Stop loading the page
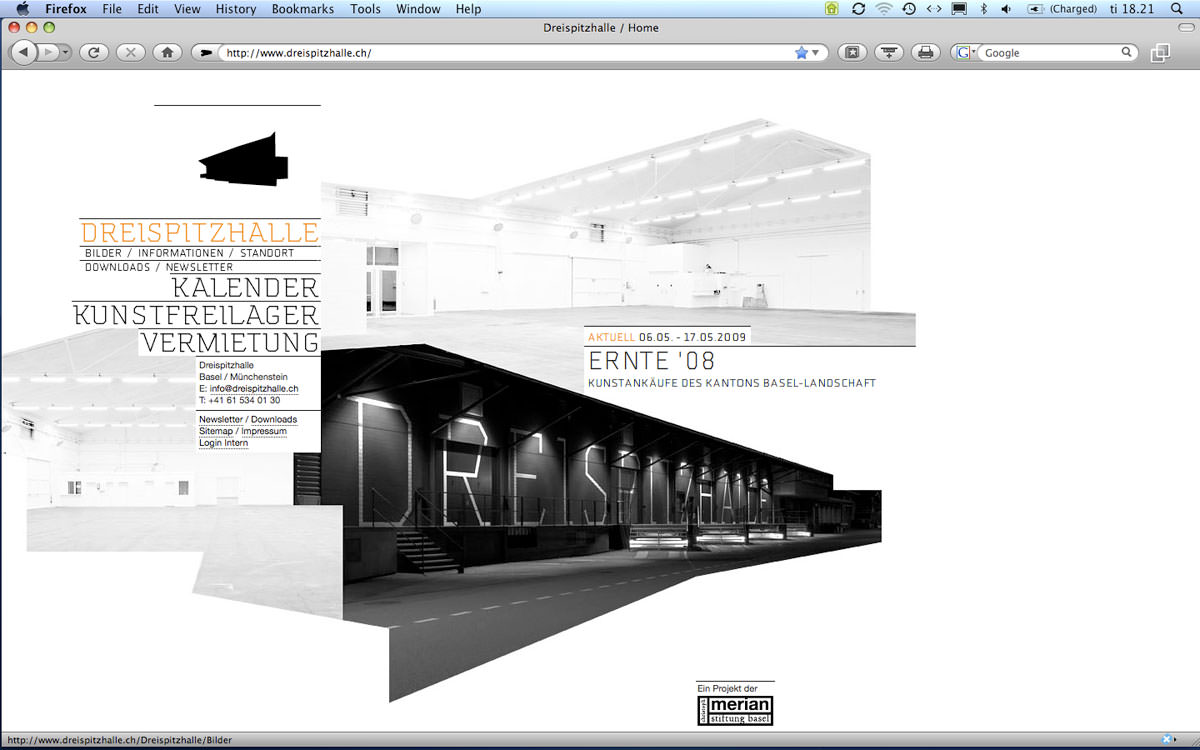The height and width of the screenshot is (750, 1200). pyautogui.click(x=130, y=52)
